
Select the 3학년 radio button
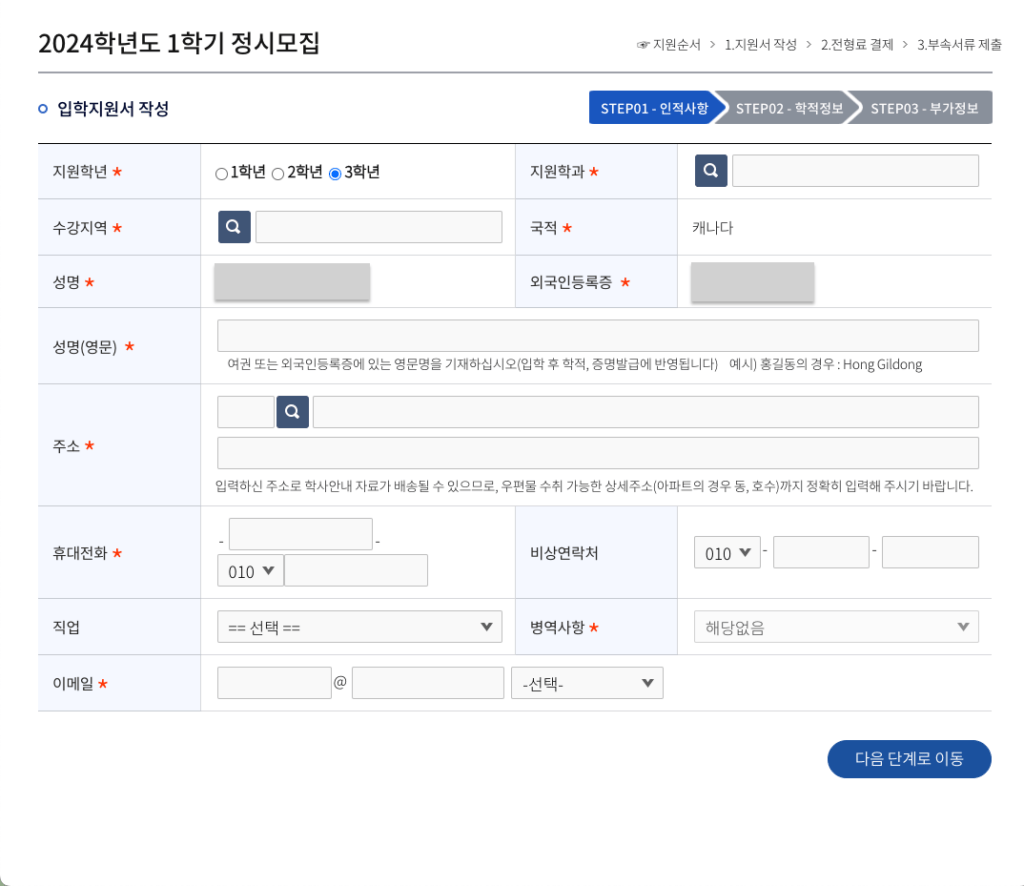[x=335, y=174]
